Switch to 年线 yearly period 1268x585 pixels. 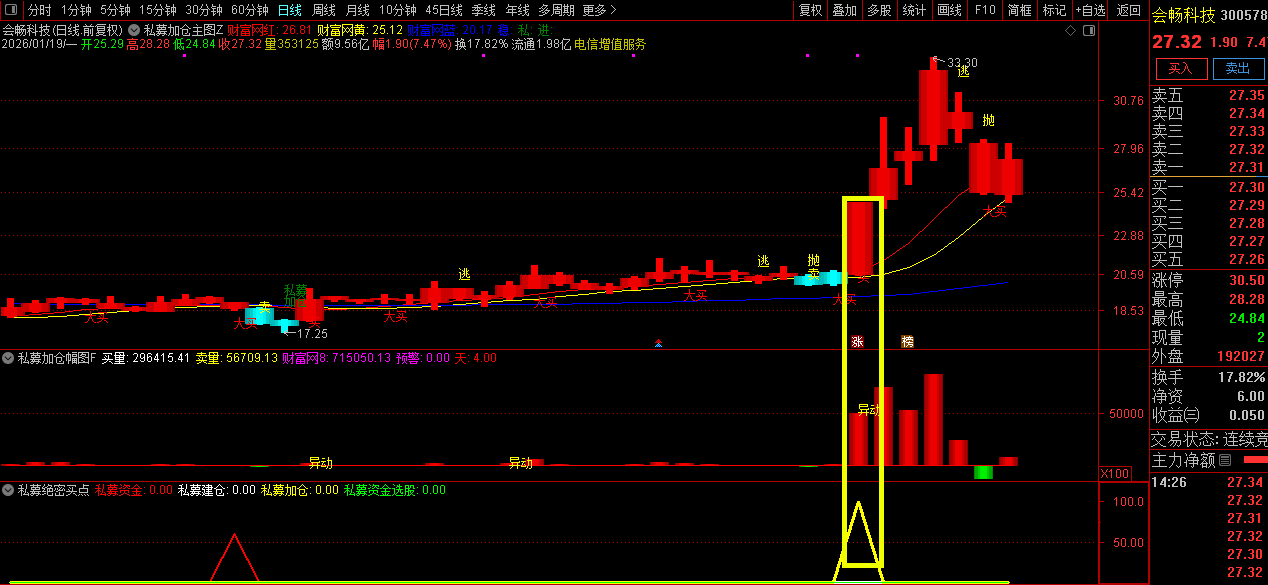[x=517, y=10]
